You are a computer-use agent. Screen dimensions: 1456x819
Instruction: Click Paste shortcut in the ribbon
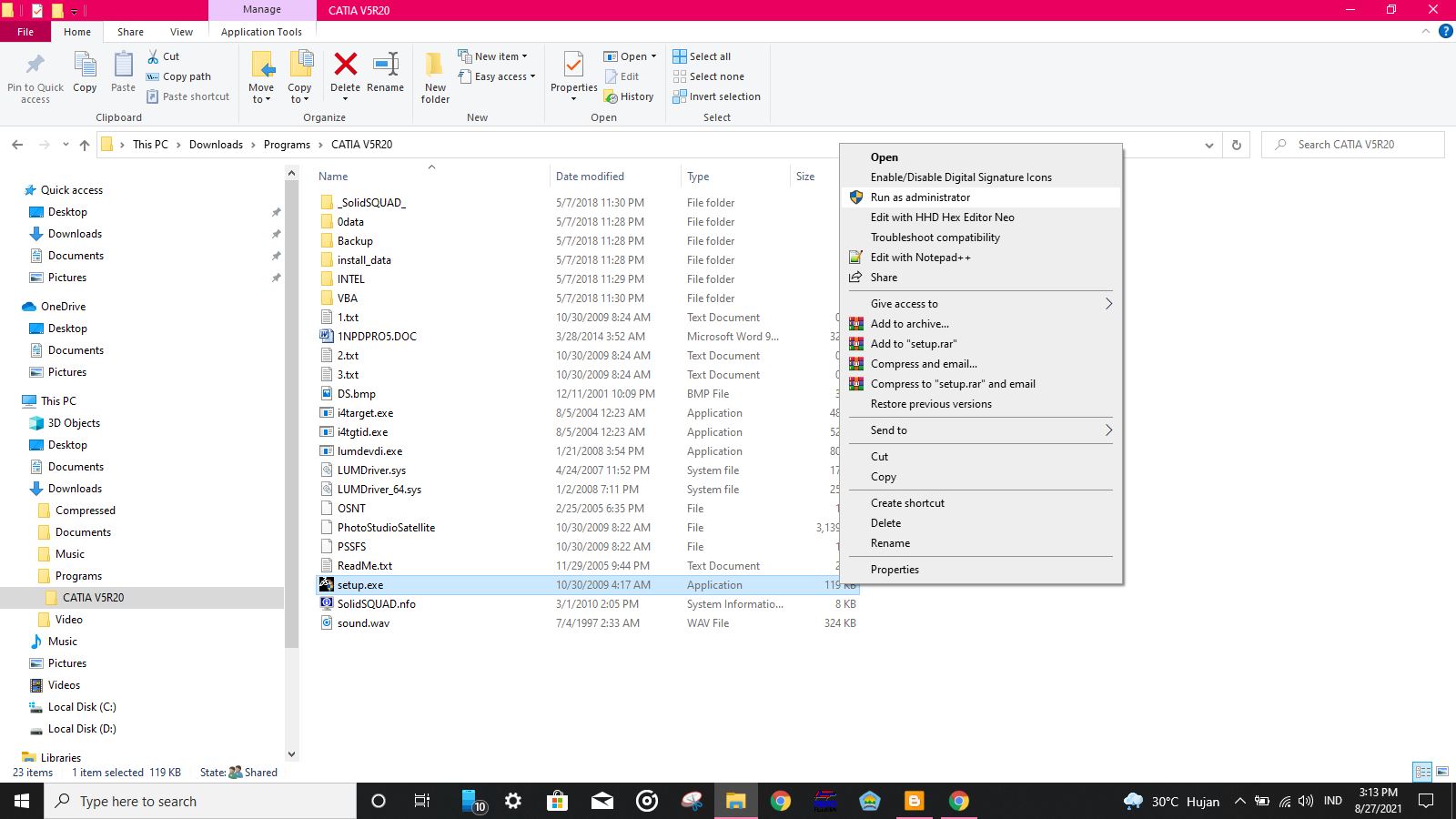tap(187, 96)
